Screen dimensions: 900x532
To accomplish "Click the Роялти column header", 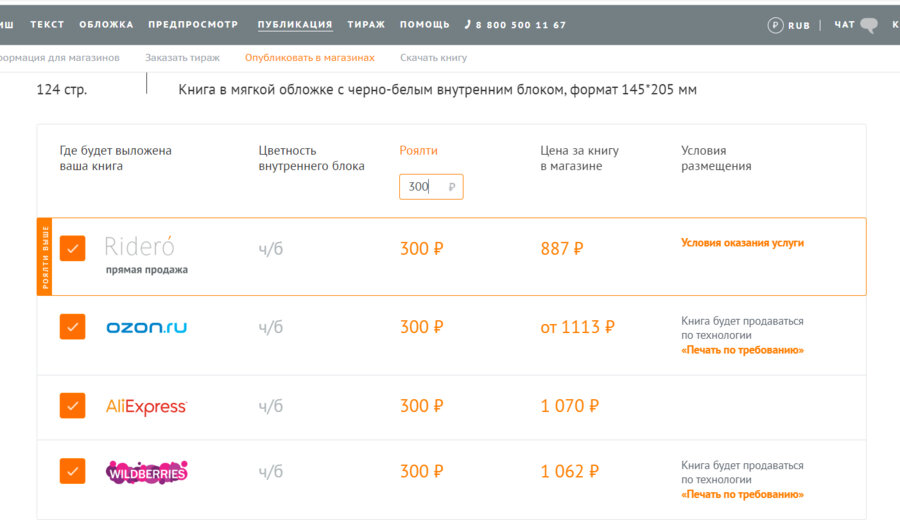I will [x=418, y=150].
